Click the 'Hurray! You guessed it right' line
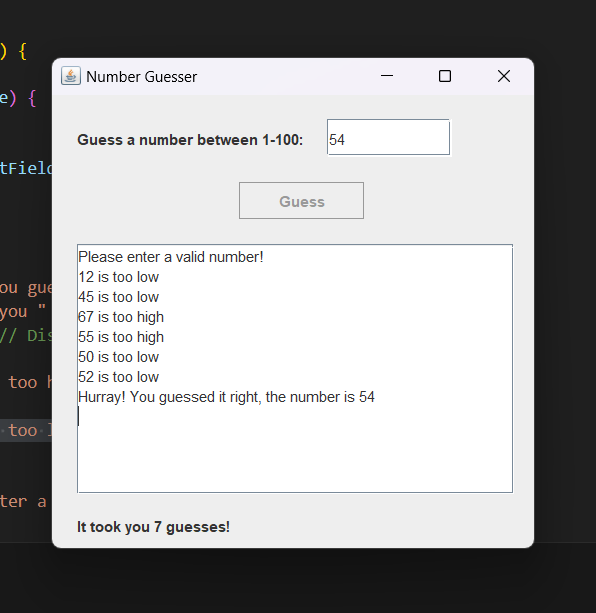The height and width of the screenshot is (613, 596). coord(226,397)
